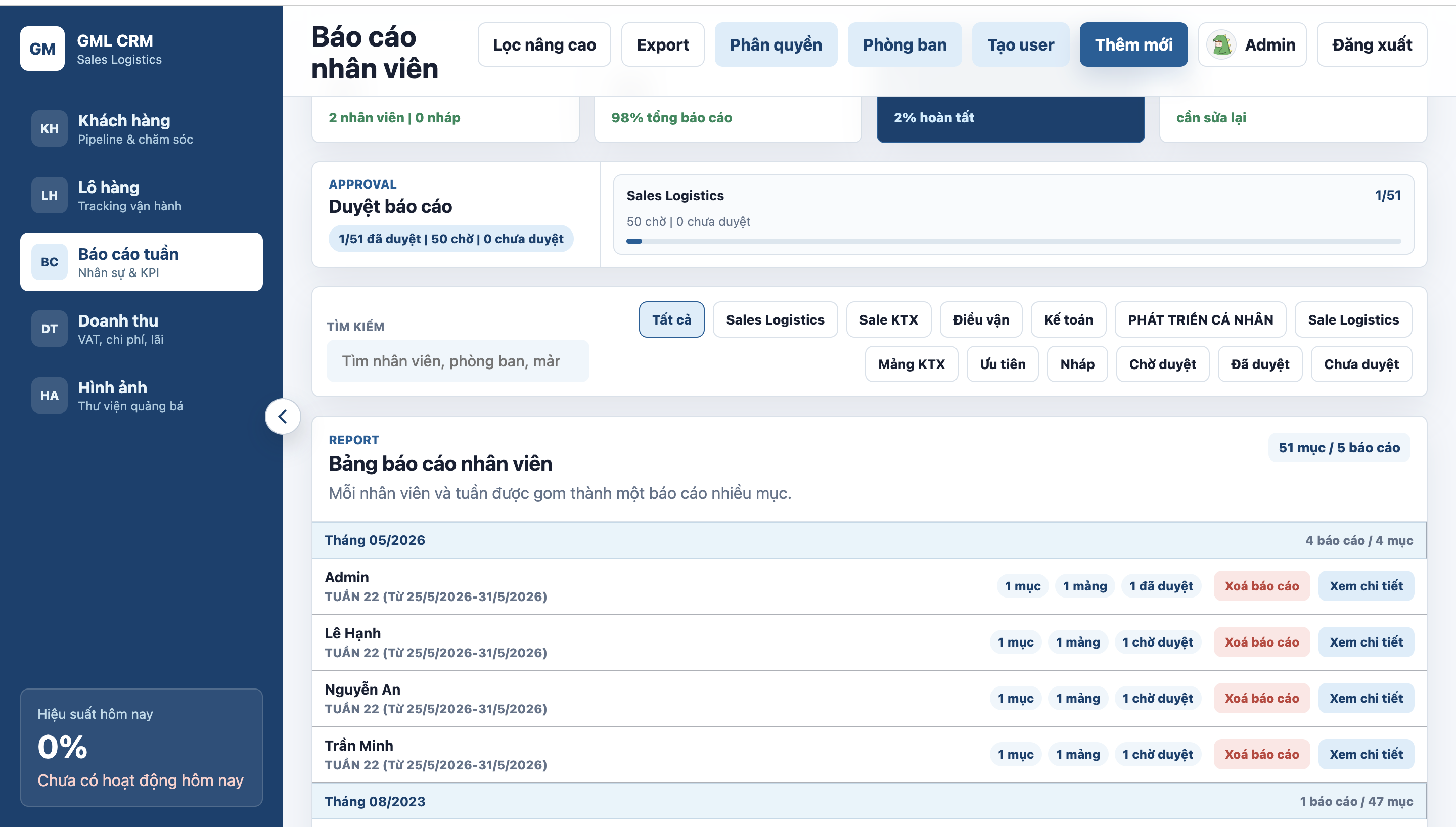Click the 1 mảng badge for Nguyễn An
1456x827 pixels.
(x=1078, y=699)
